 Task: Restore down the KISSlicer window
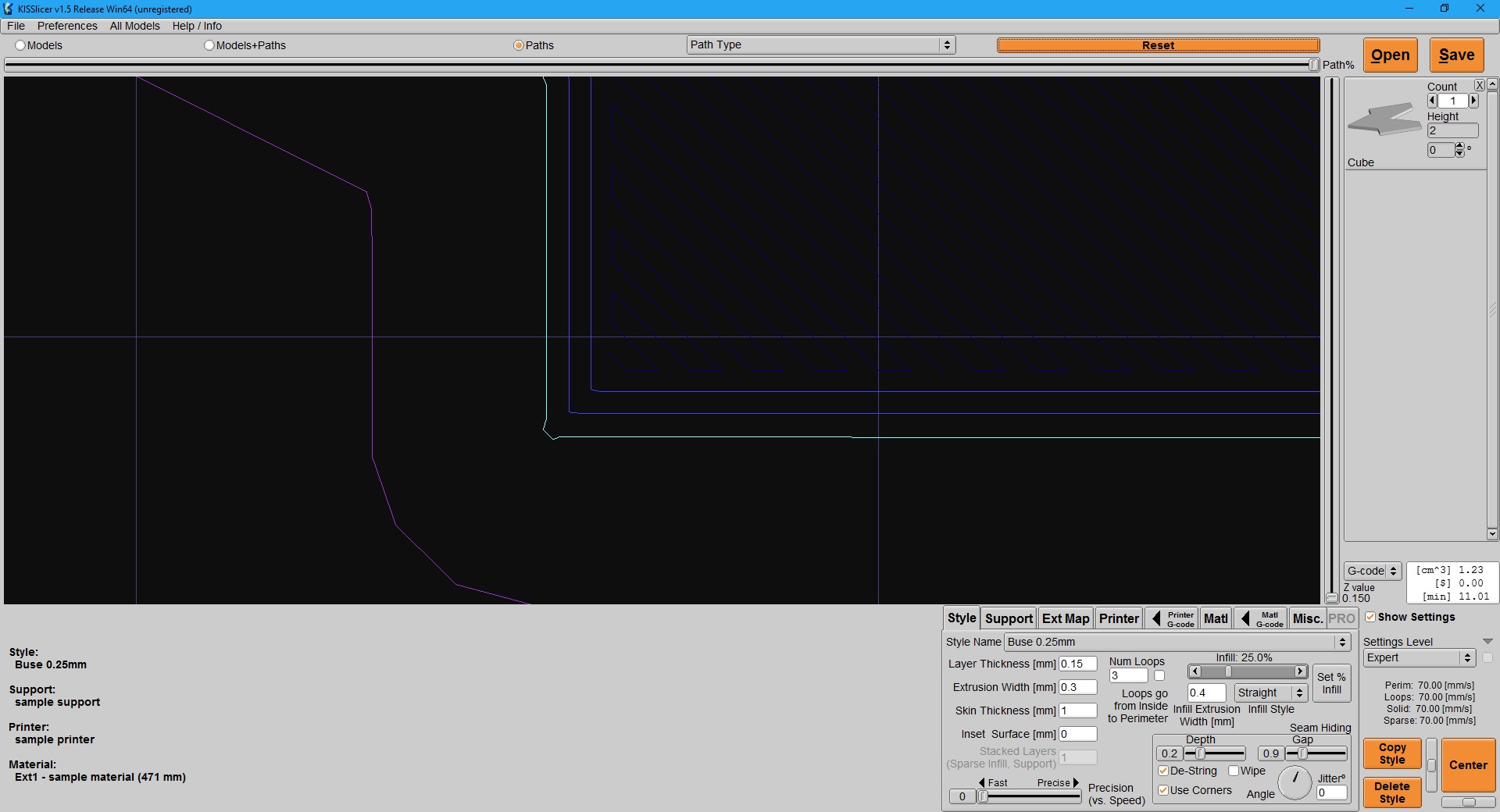(1445, 9)
